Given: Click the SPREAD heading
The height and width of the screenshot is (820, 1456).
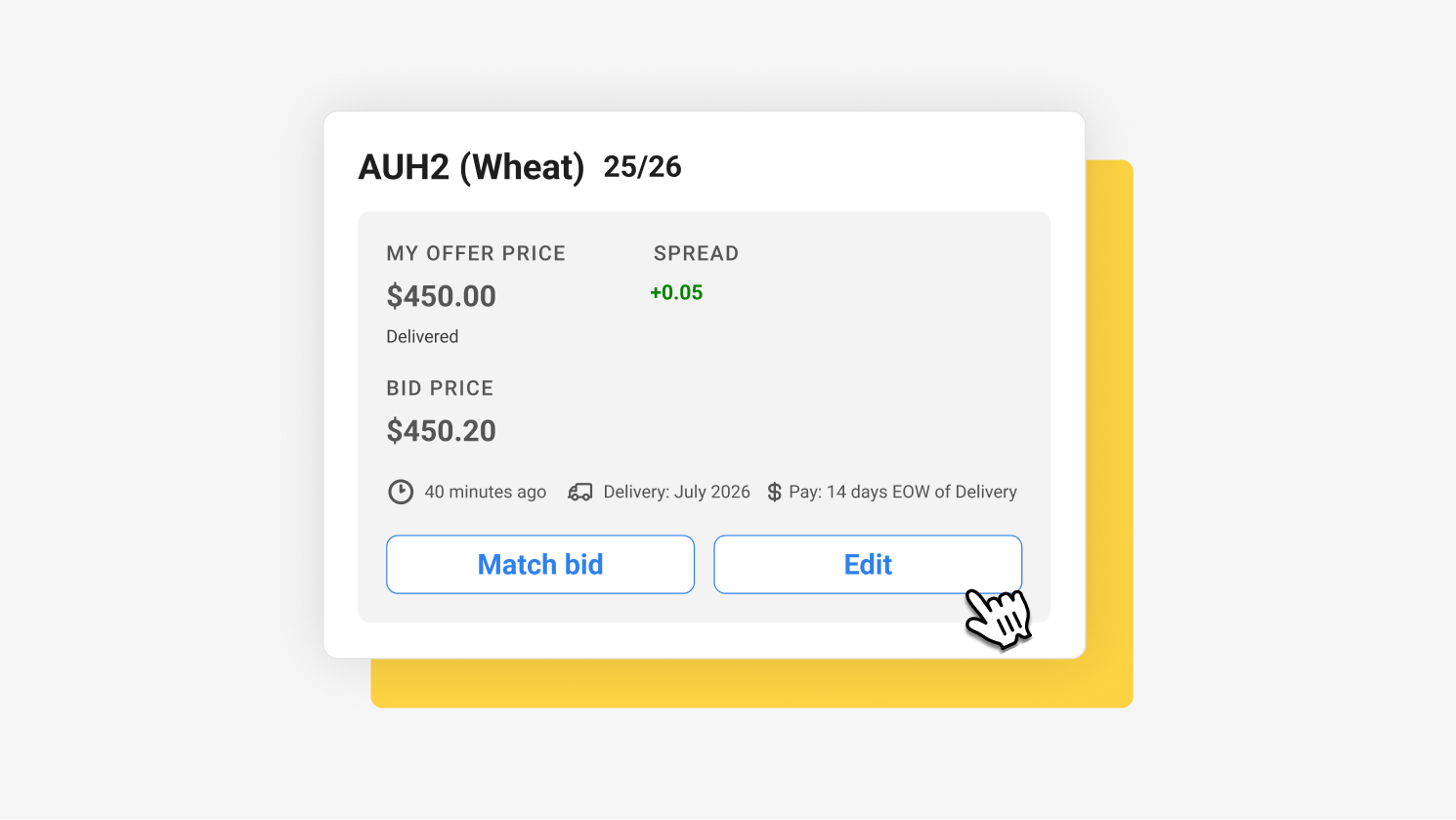Looking at the screenshot, I should coord(696,253).
